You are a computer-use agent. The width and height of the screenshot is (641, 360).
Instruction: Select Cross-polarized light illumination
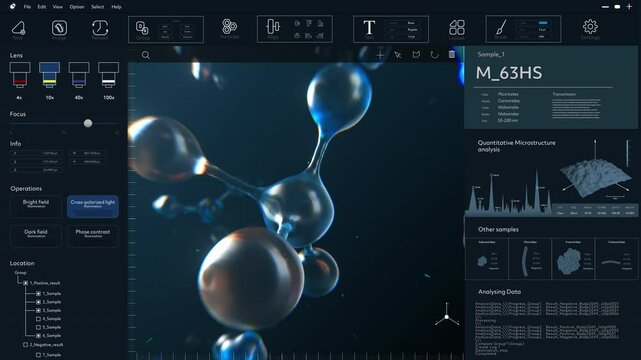[93, 206]
